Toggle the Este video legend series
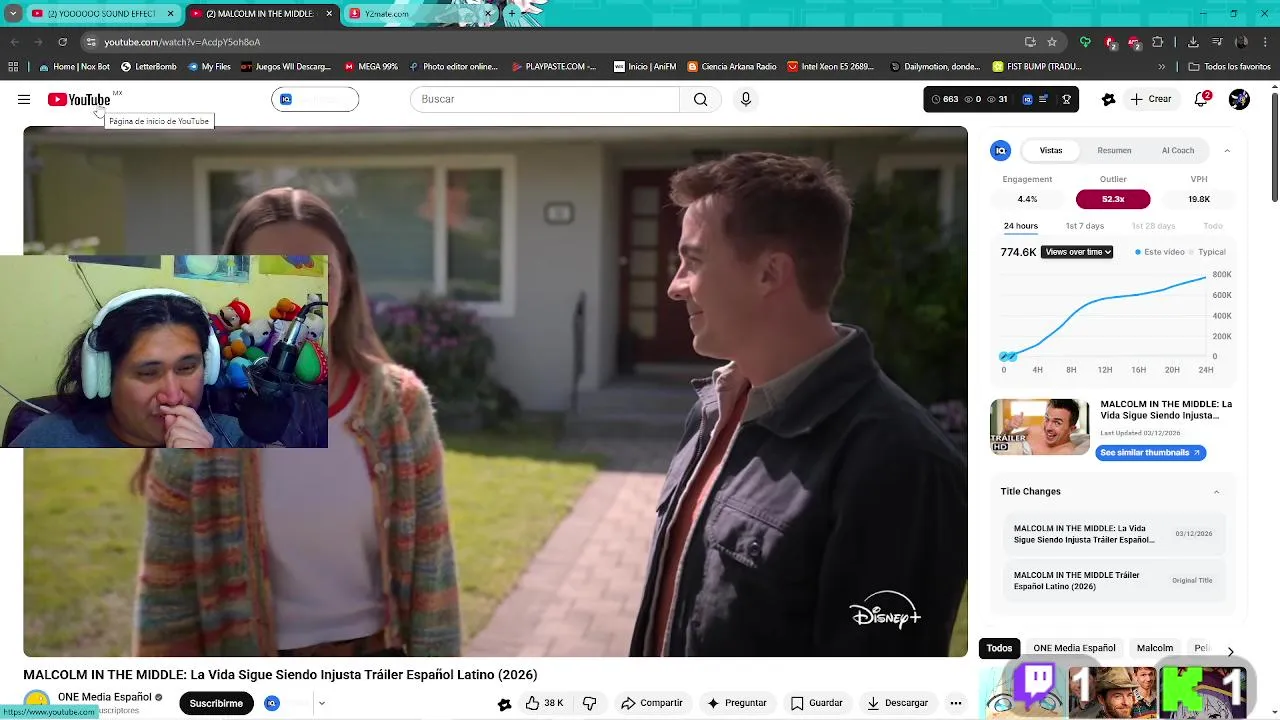Screen dimensions: 1280x720 [1160, 252]
